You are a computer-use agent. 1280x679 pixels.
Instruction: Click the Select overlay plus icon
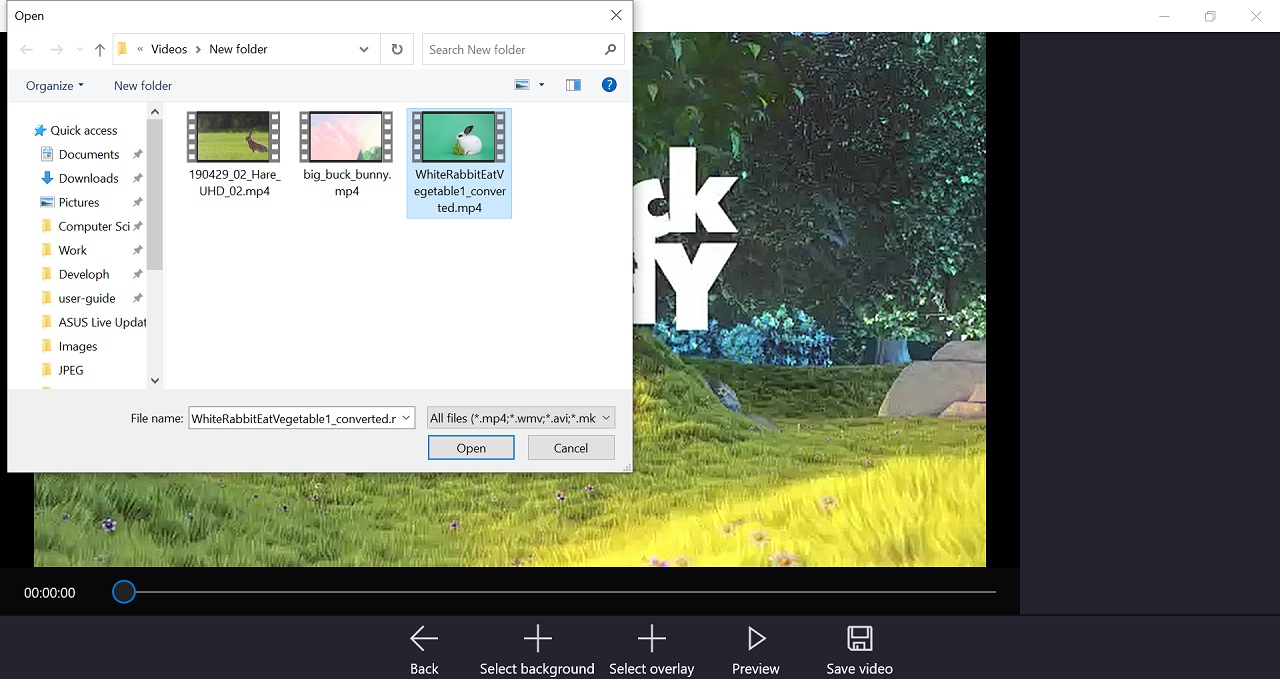(651, 639)
